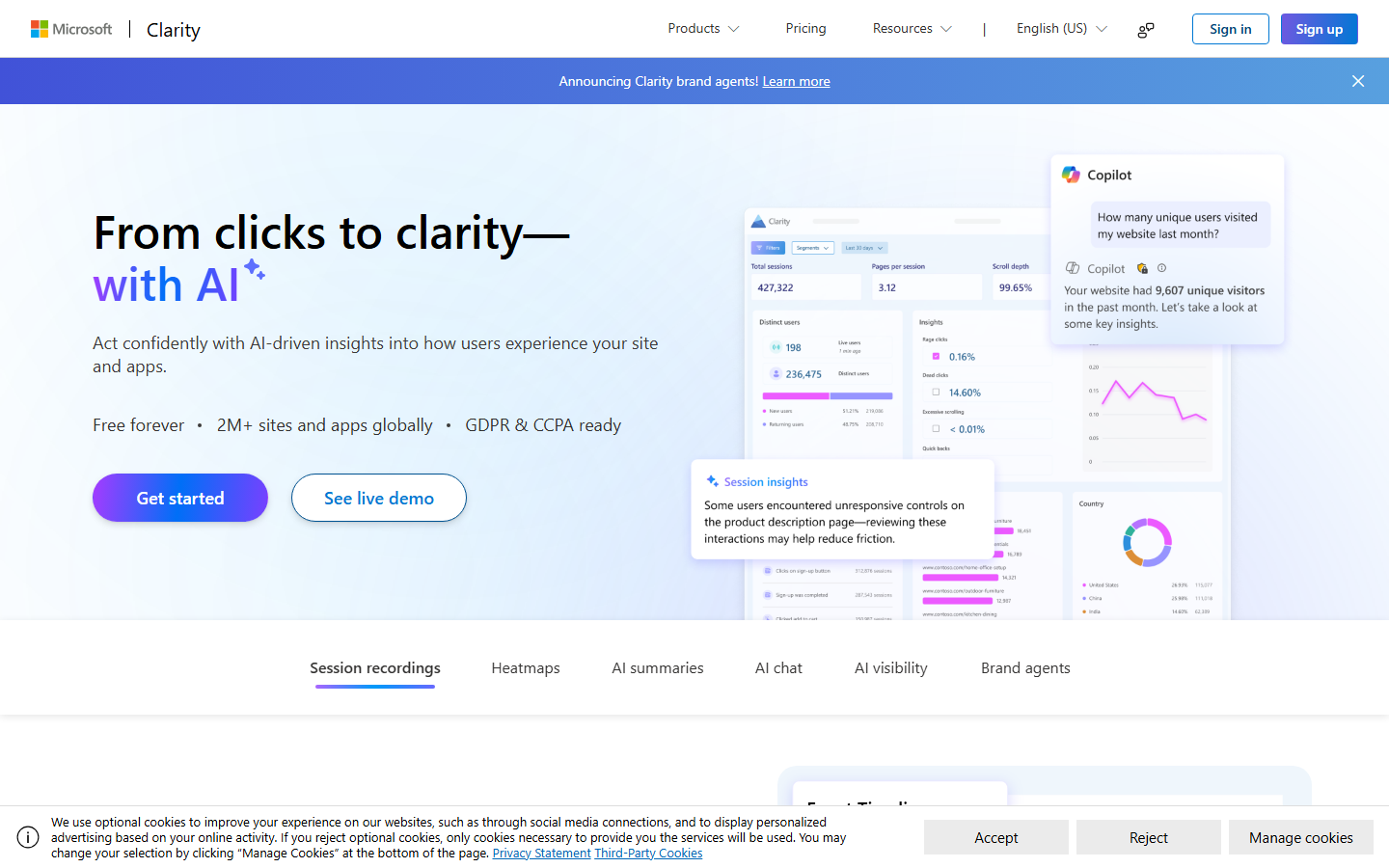Open the AI visibility tab
The image size is (1389, 868).
[891, 667]
